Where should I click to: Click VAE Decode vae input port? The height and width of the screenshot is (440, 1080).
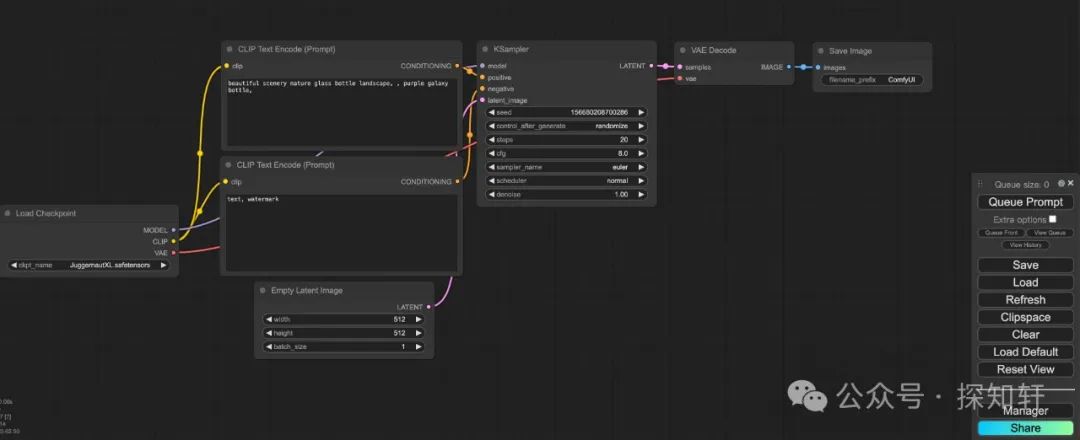(x=680, y=78)
